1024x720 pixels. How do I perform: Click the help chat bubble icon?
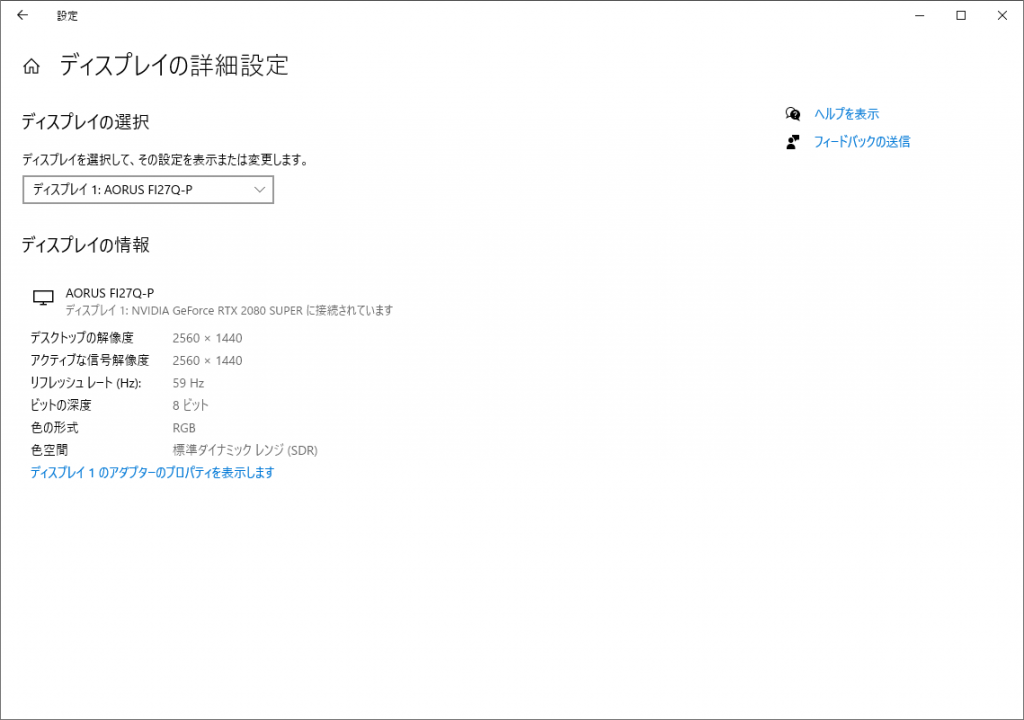(x=793, y=114)
